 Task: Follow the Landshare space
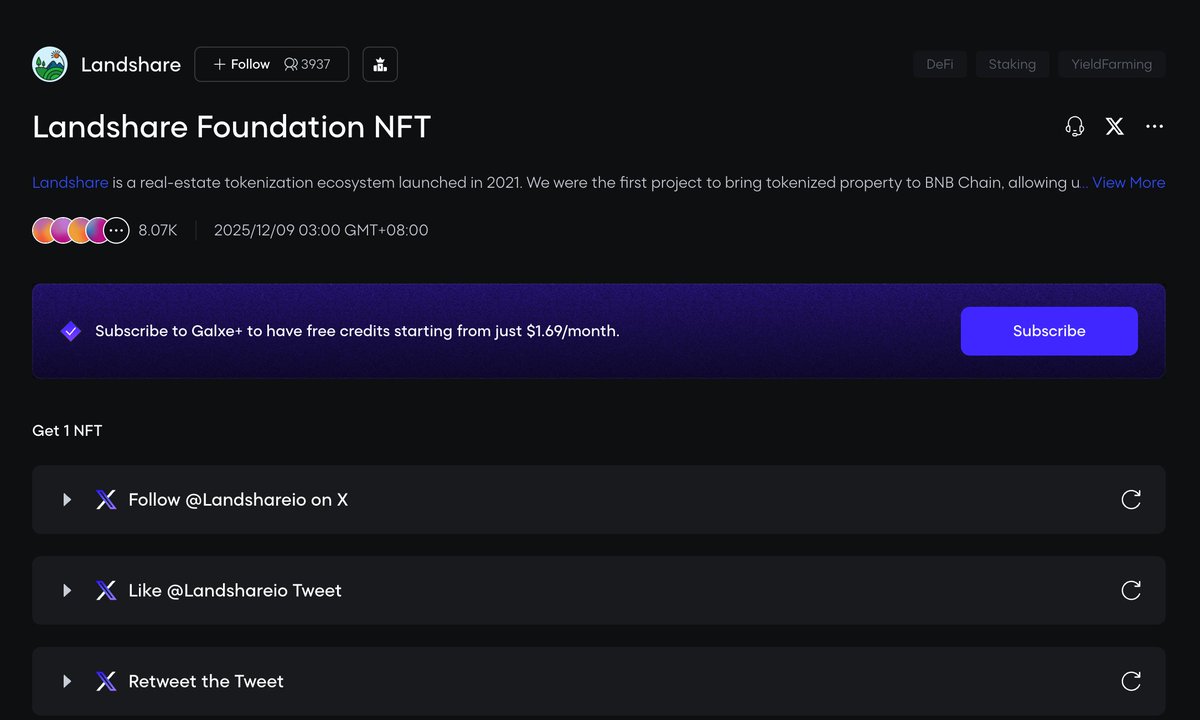pyautogui.click(x=242, y=64)
